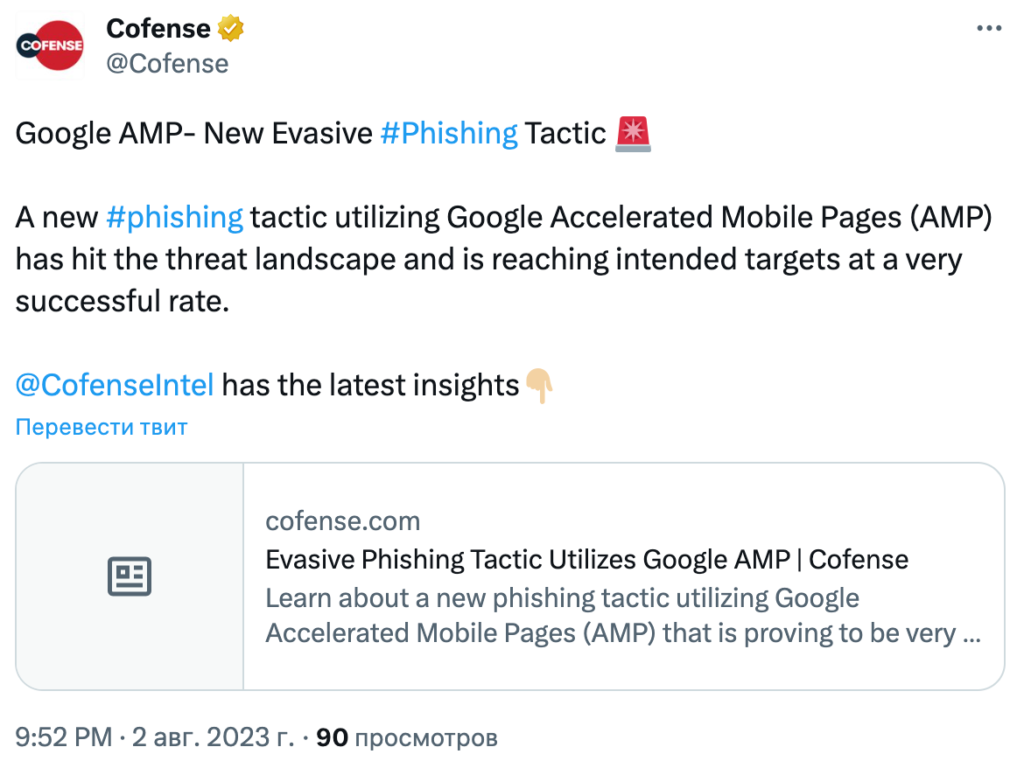Click 'Перевести твит' to translate the tweet
Image resolution: width=1024 pixels, height=775 pixels.
tap(101, 428)
